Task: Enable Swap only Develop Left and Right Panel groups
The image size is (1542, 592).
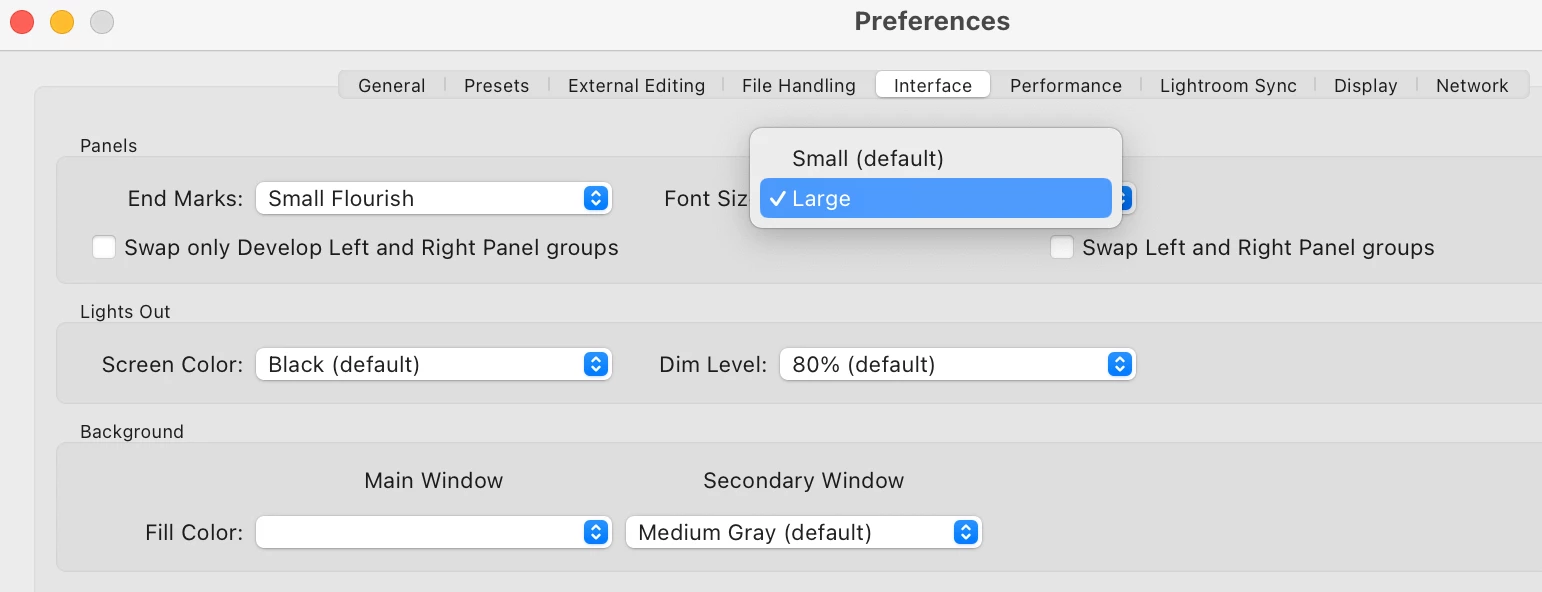Action: 104,248
